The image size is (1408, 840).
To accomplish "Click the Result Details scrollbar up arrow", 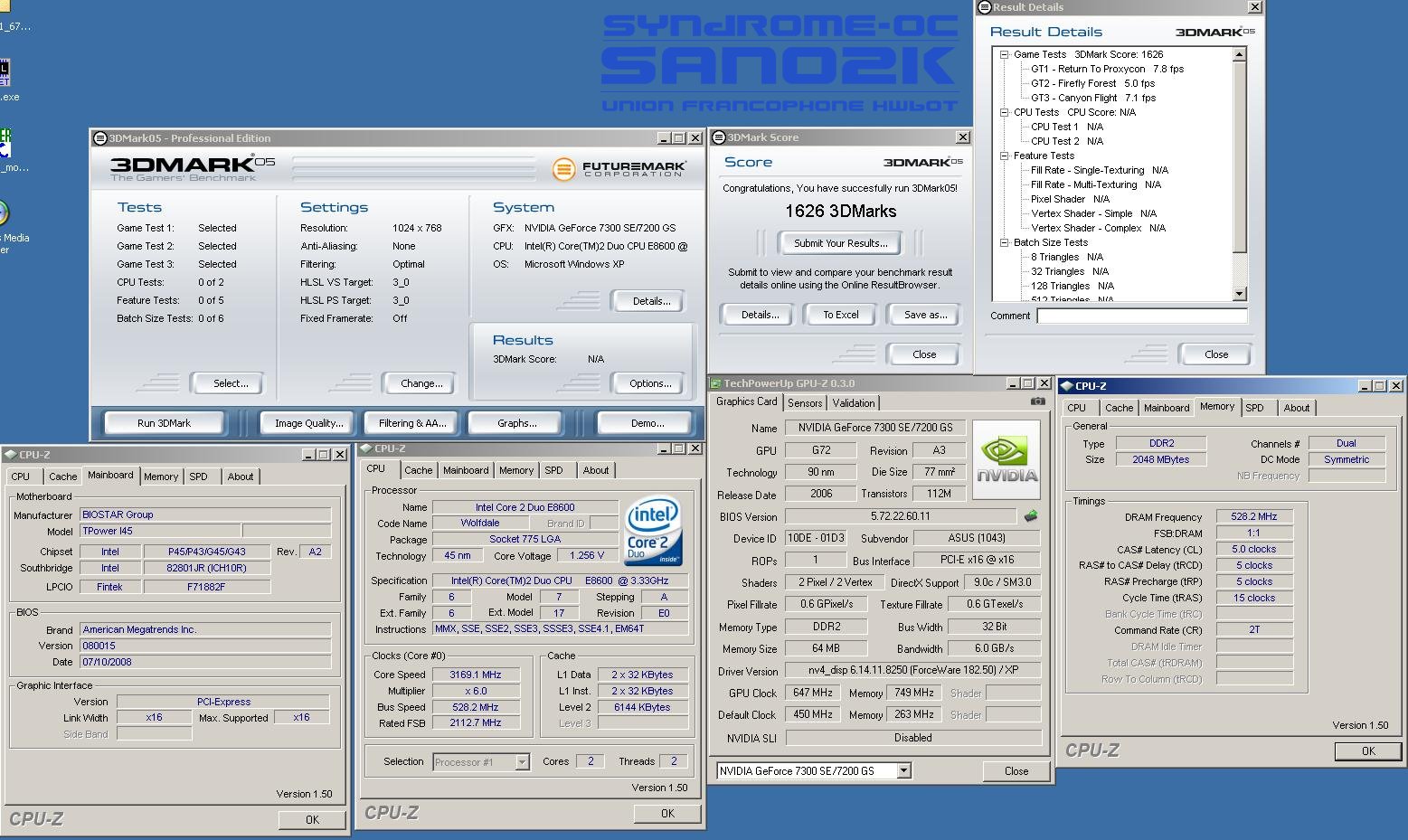I will click(1239, 54).
